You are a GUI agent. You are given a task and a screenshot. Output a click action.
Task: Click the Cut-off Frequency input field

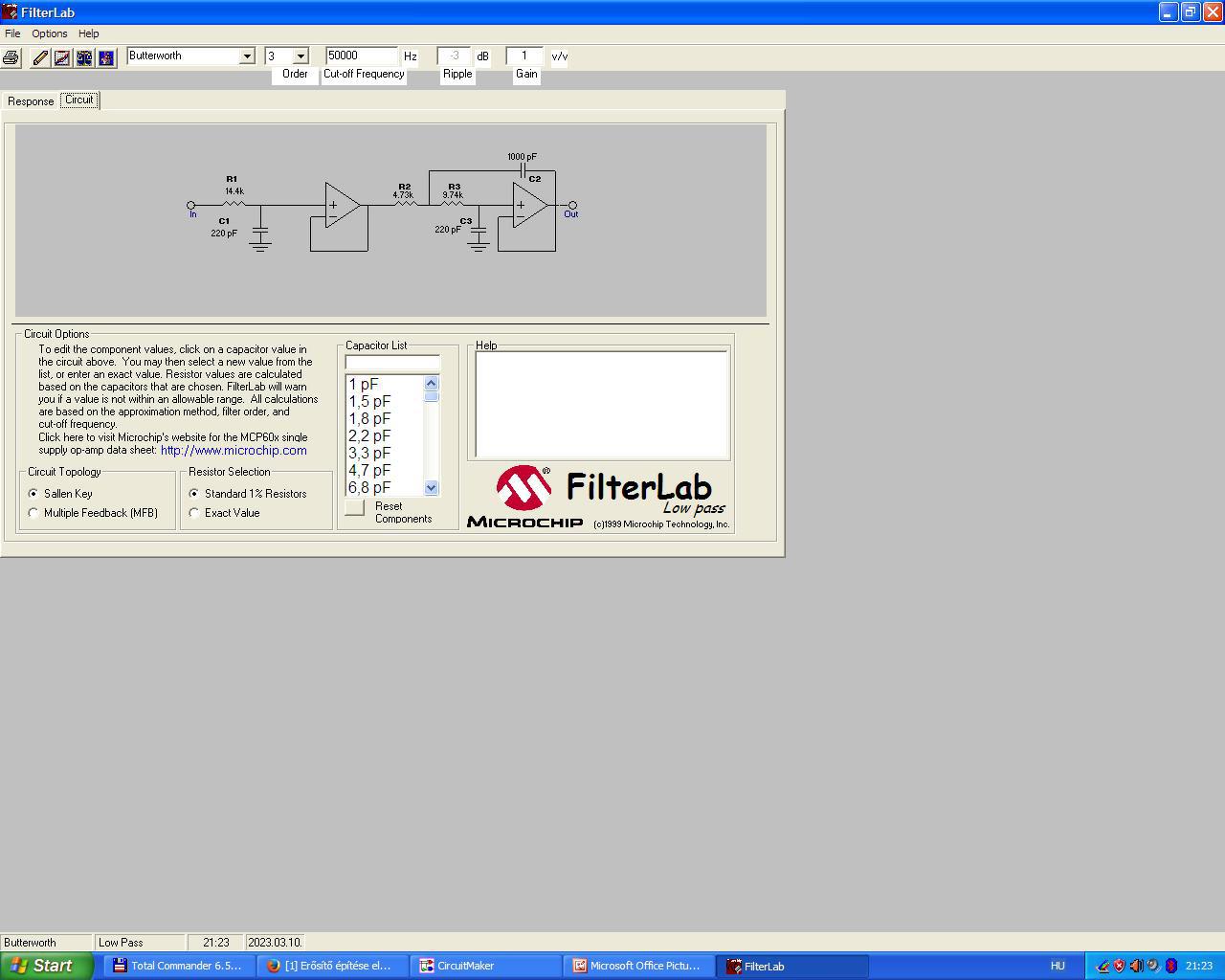361,56
